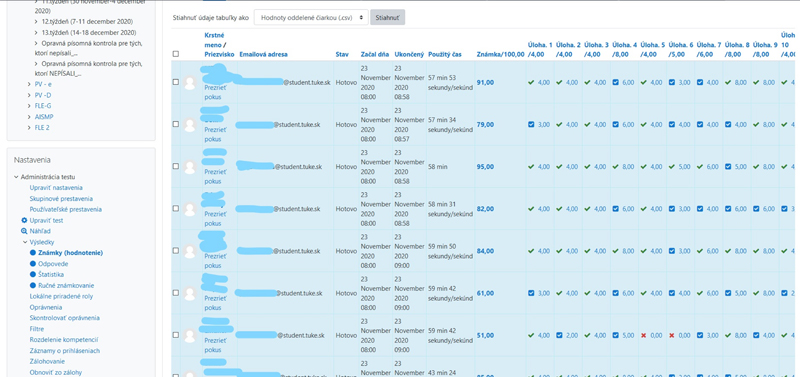Open Používateľské prestavenia link

coord(65,209)
